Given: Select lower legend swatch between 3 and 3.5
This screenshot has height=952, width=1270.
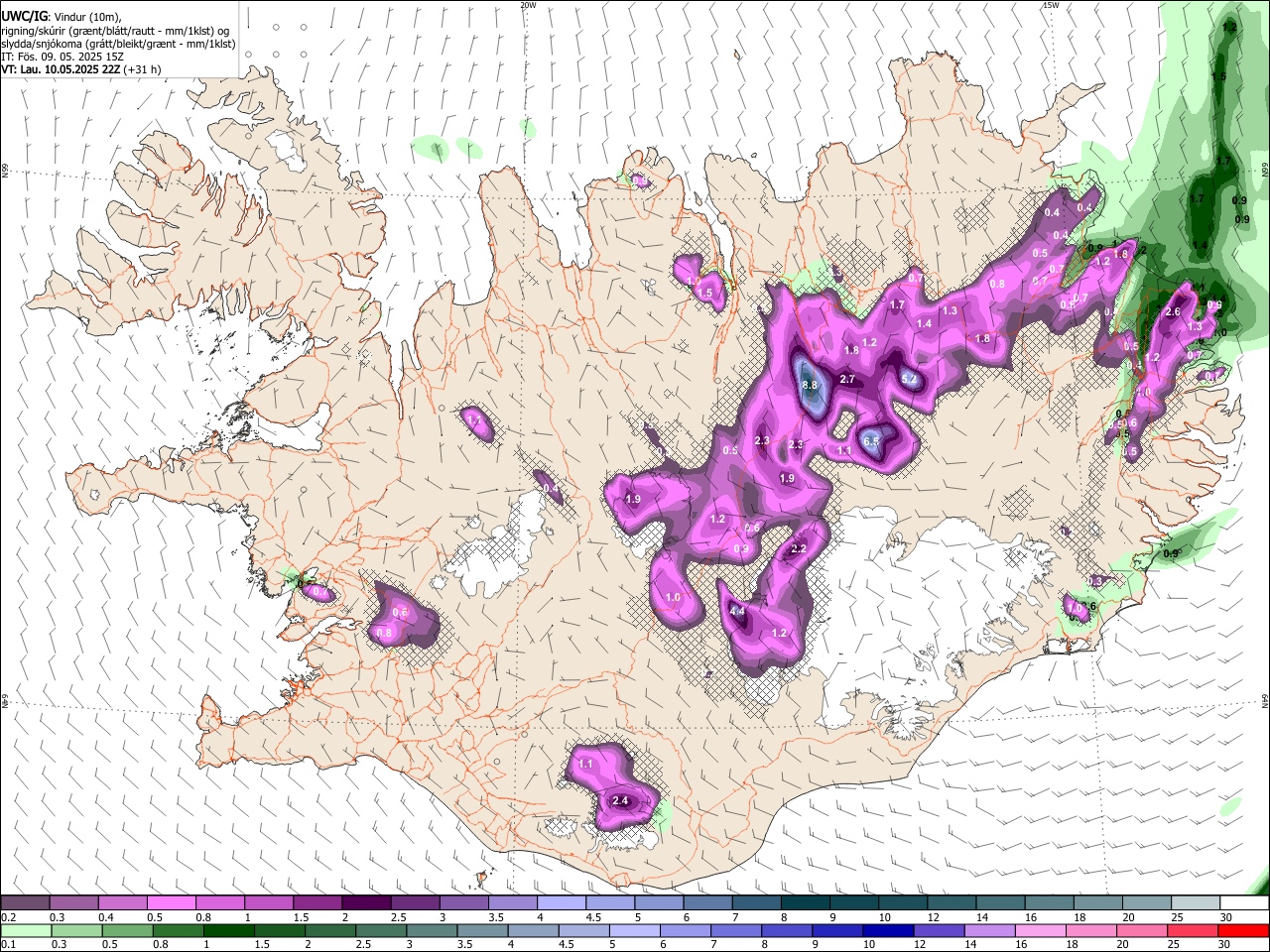Looking at the screenshot, I should (x=431, y=930).
